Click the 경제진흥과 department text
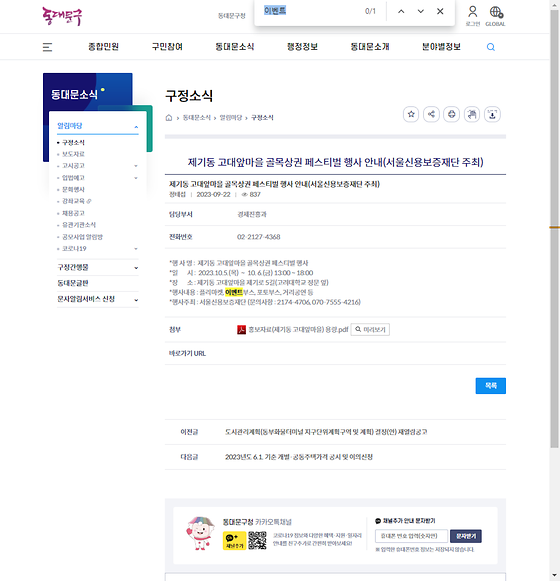Viewport: 560px width, 581px height. [x=252, y=215]
